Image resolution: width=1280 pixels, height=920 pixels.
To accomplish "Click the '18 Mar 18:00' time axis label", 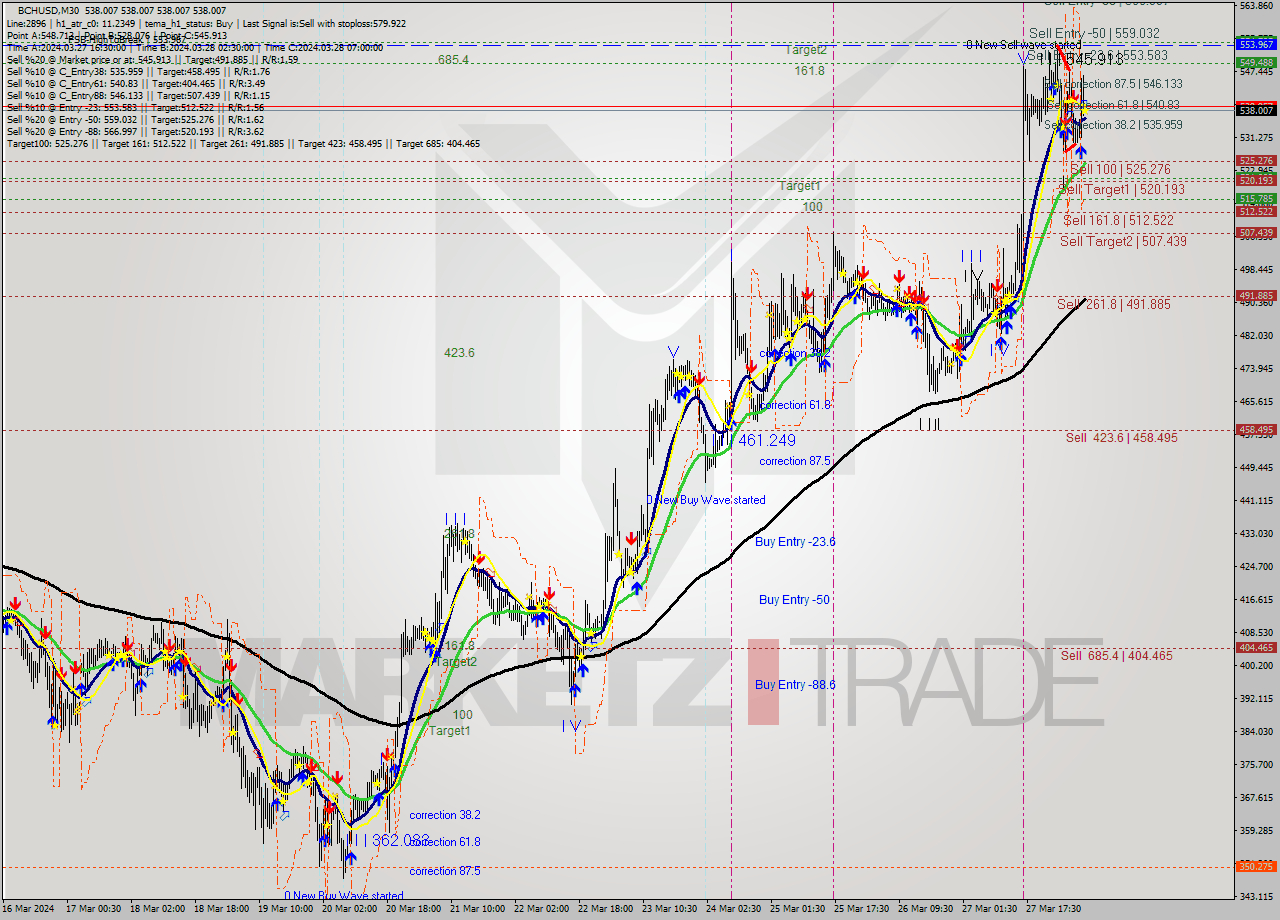I will point(221,909).
